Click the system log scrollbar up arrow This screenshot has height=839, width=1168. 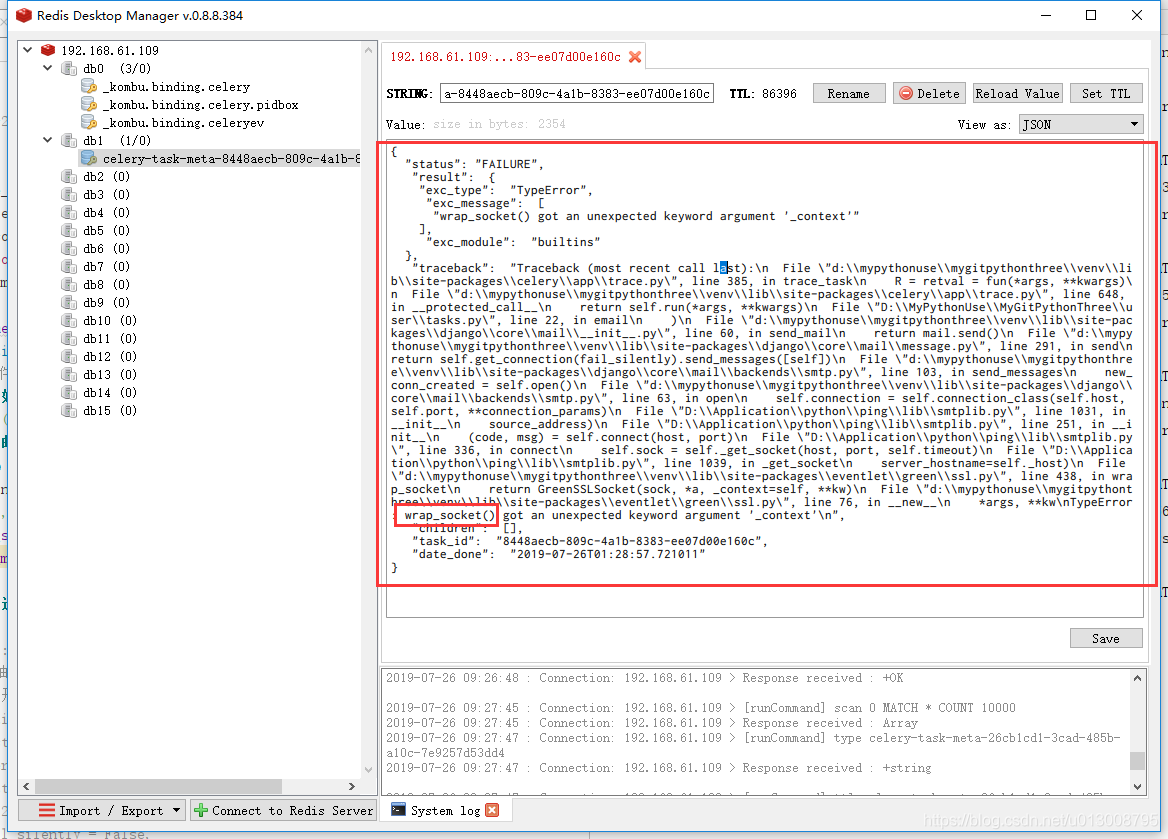click(1137, 677)
